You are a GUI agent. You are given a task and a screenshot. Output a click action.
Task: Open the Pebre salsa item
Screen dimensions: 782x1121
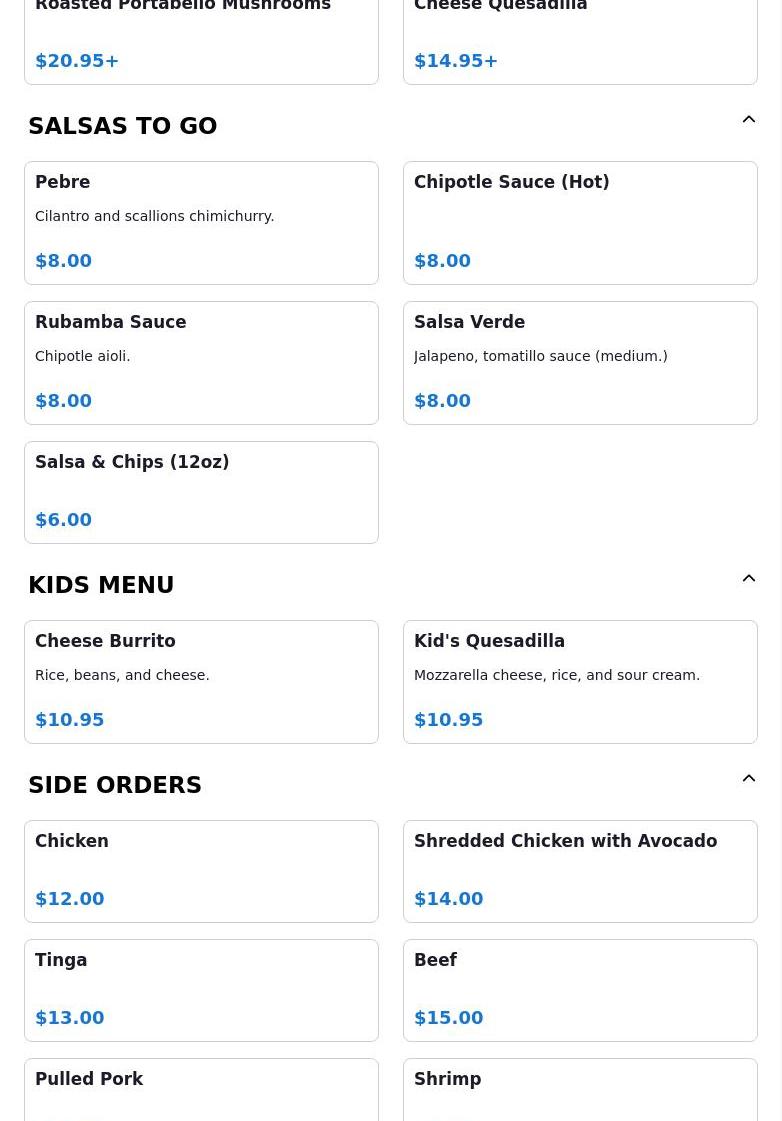(201, 222)
